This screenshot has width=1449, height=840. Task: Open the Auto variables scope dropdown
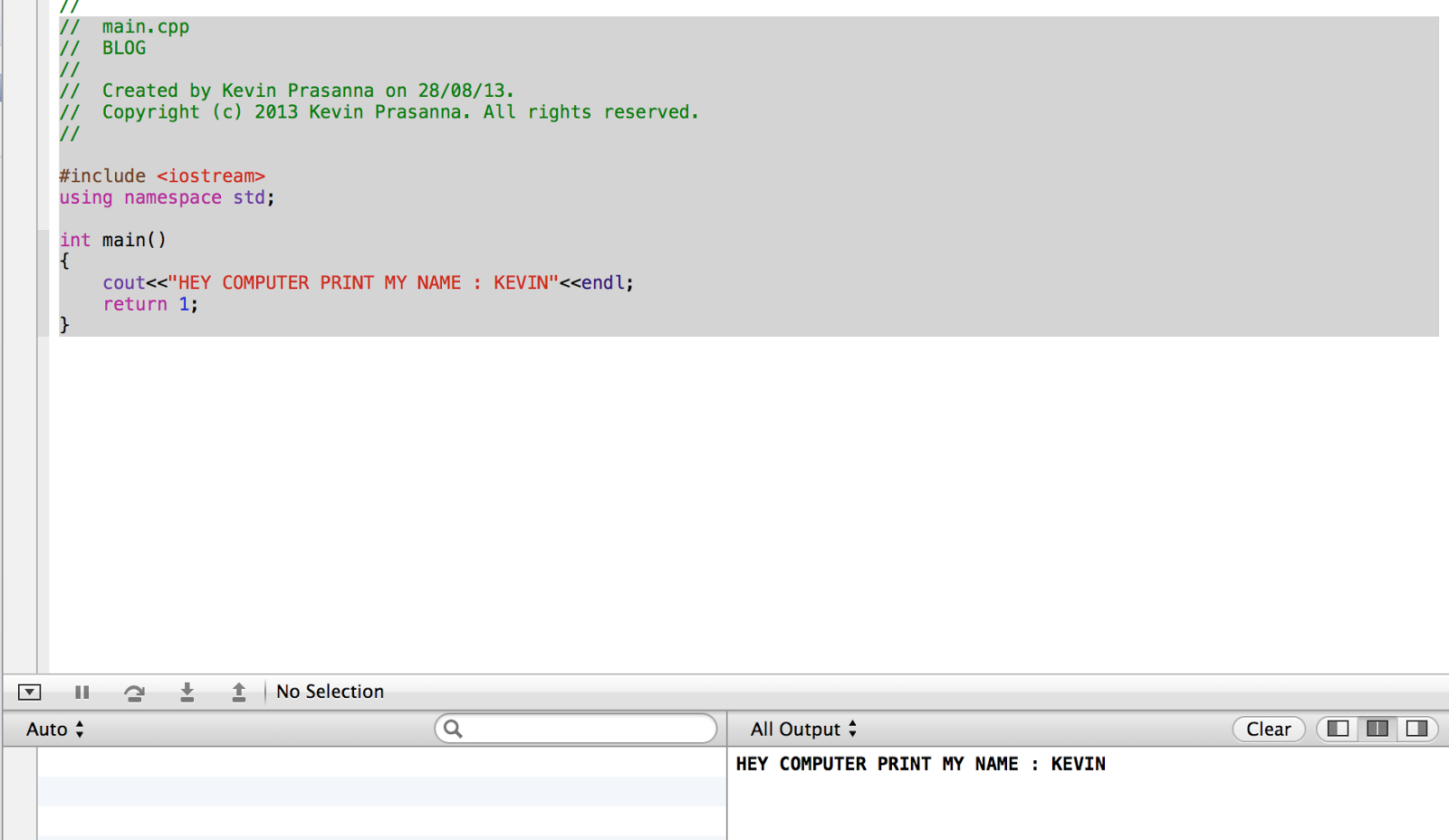52,729
